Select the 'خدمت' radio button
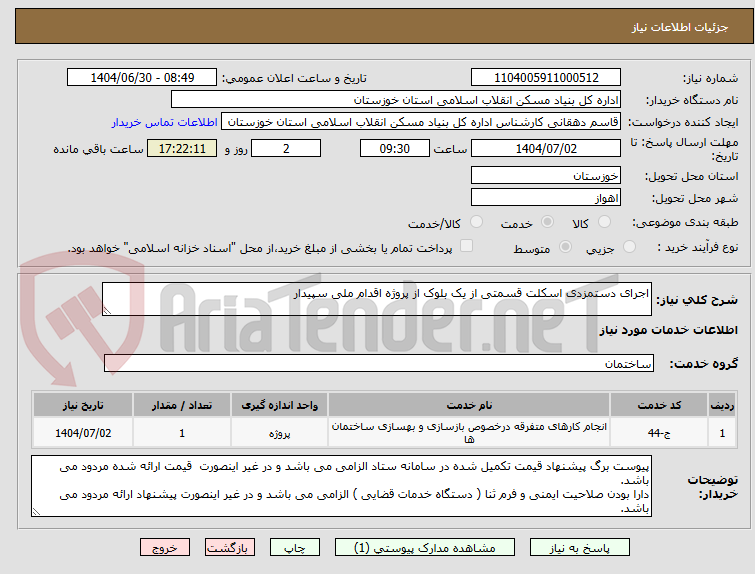 pos(547,222)
